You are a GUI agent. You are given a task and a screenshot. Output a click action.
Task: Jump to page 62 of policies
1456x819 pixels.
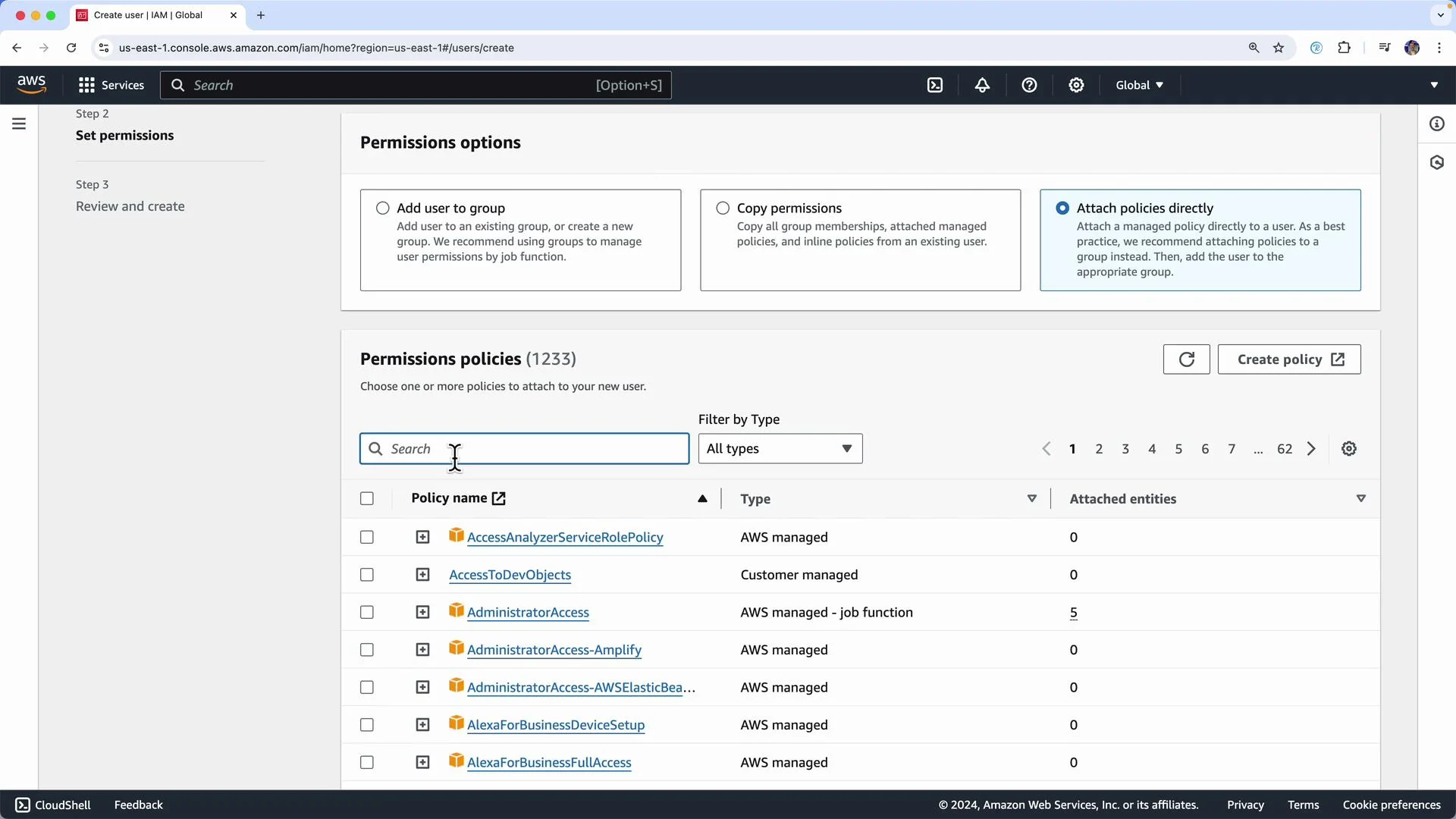(1285, 449)
